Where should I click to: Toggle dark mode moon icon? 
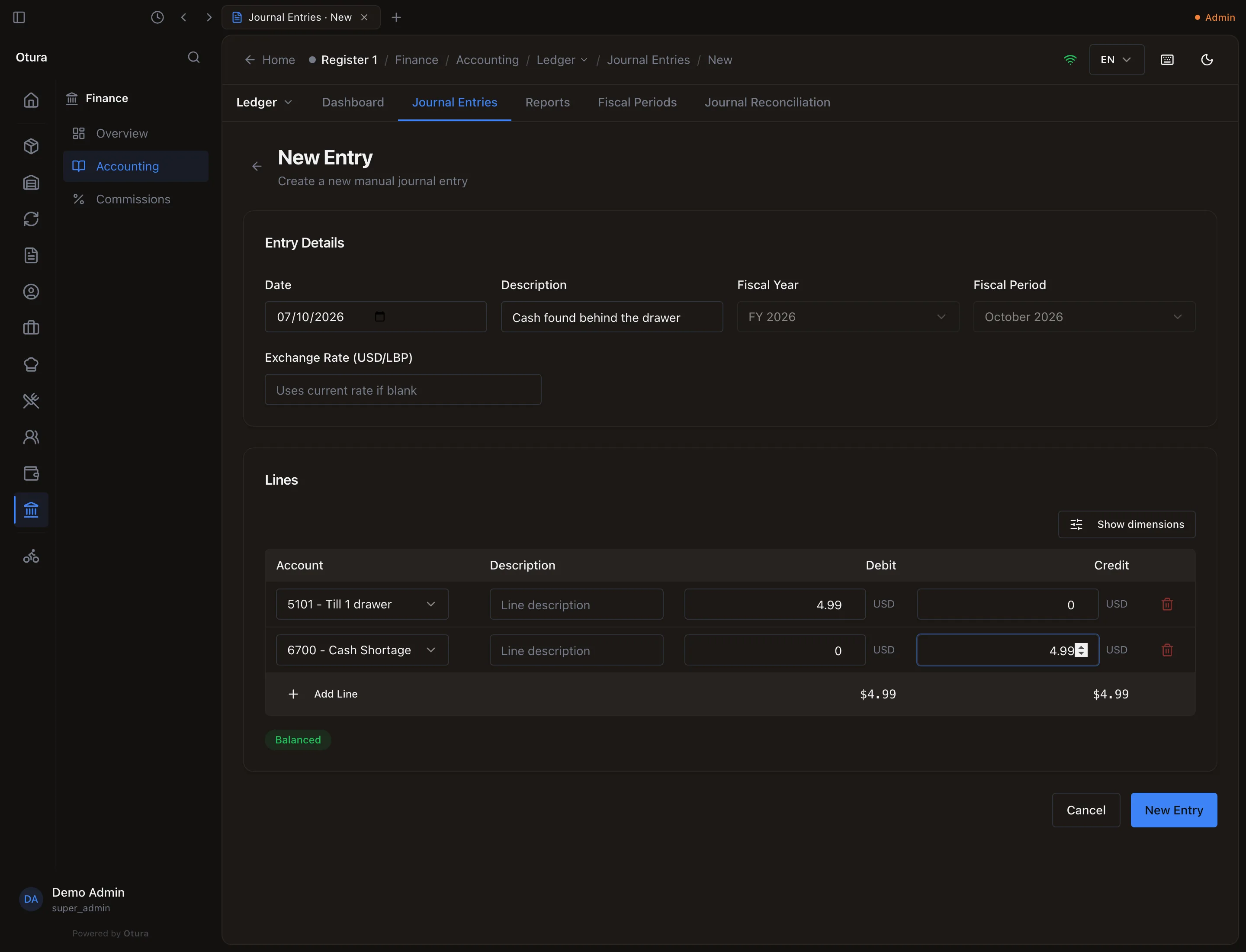point(1207,60)
